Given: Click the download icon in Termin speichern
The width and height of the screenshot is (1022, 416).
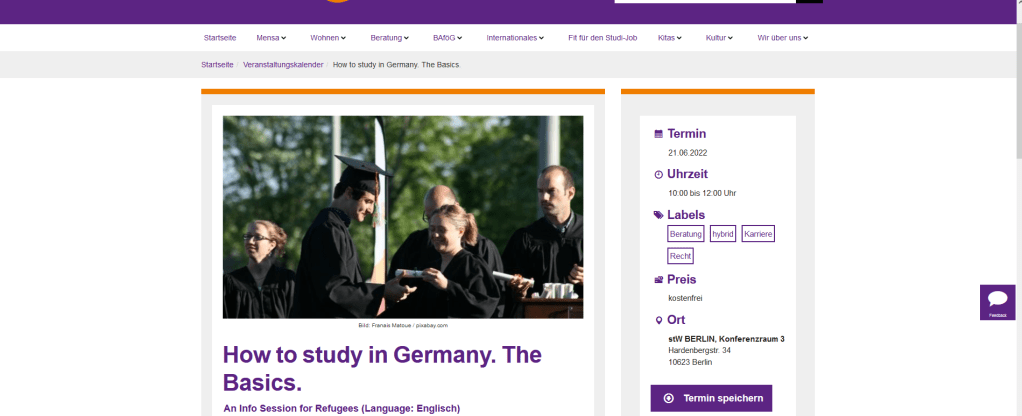Looking at the screenshot, I should (668, 398).
